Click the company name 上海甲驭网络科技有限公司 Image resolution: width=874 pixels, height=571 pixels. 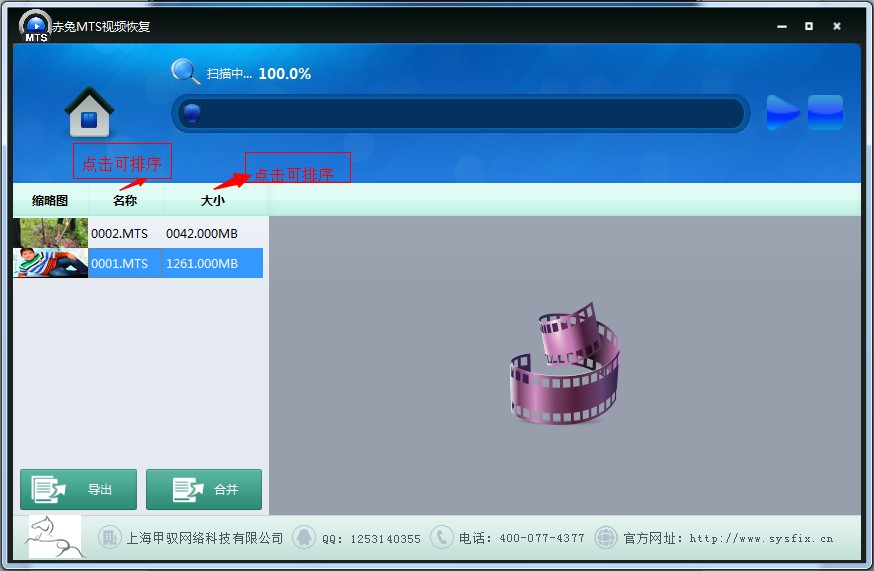click(x=205, y=538)
